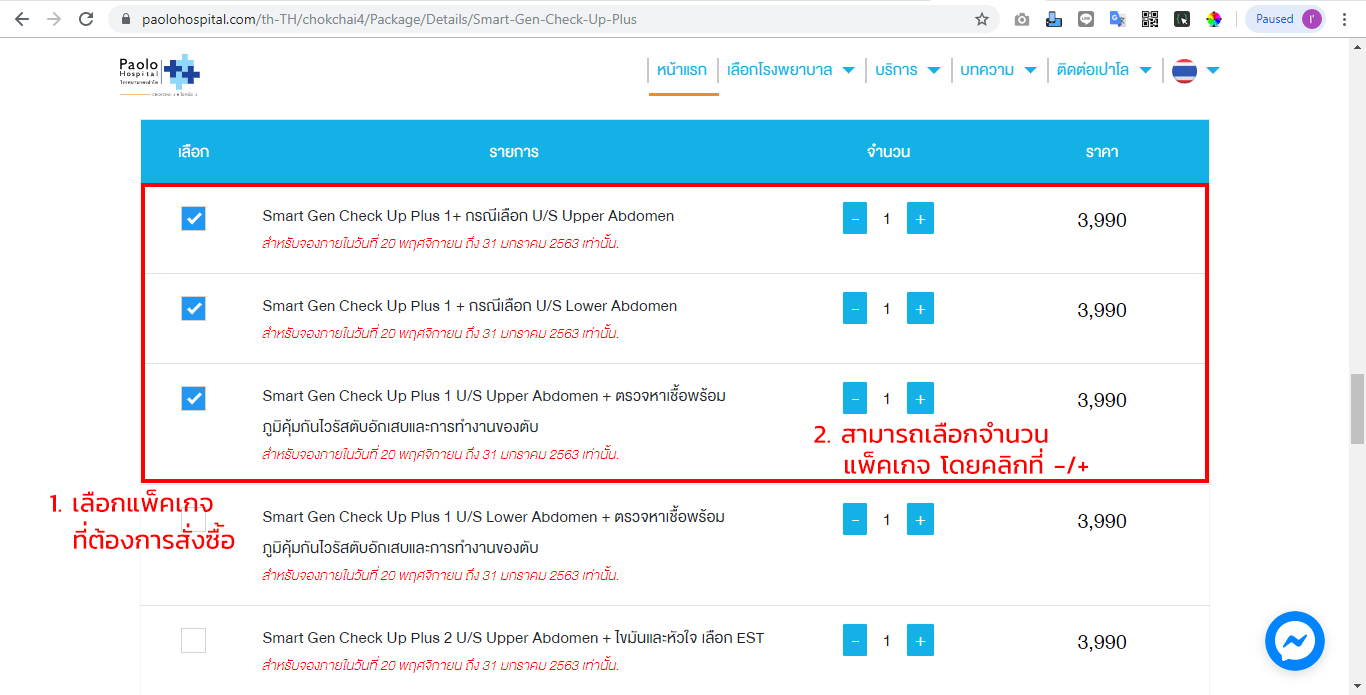
Task: Click 3,990 price in กรณีเลือก U/S Upper Abdomen row
Action: tap(1102, 220)
